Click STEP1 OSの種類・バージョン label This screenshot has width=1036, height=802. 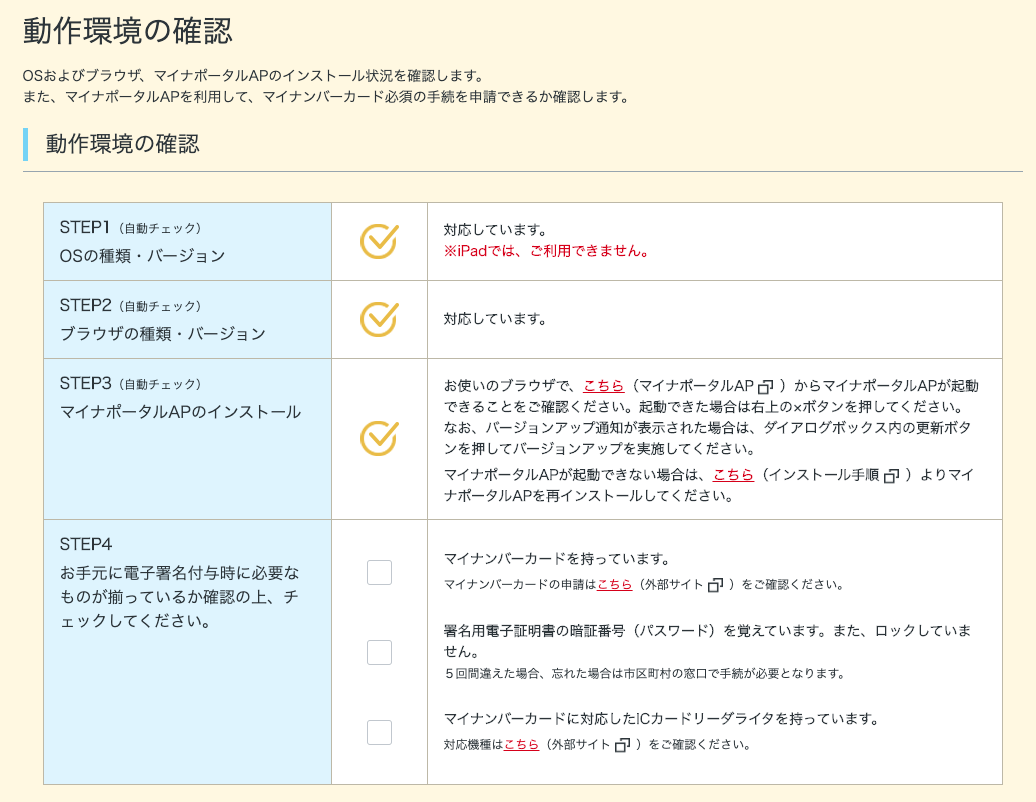click(142, 242)
